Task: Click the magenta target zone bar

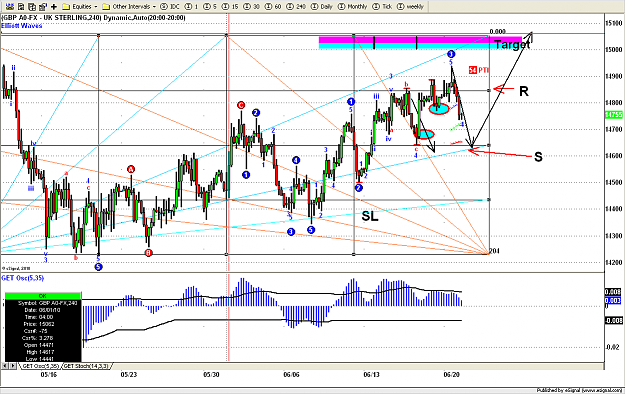Action: pos(421,39)
